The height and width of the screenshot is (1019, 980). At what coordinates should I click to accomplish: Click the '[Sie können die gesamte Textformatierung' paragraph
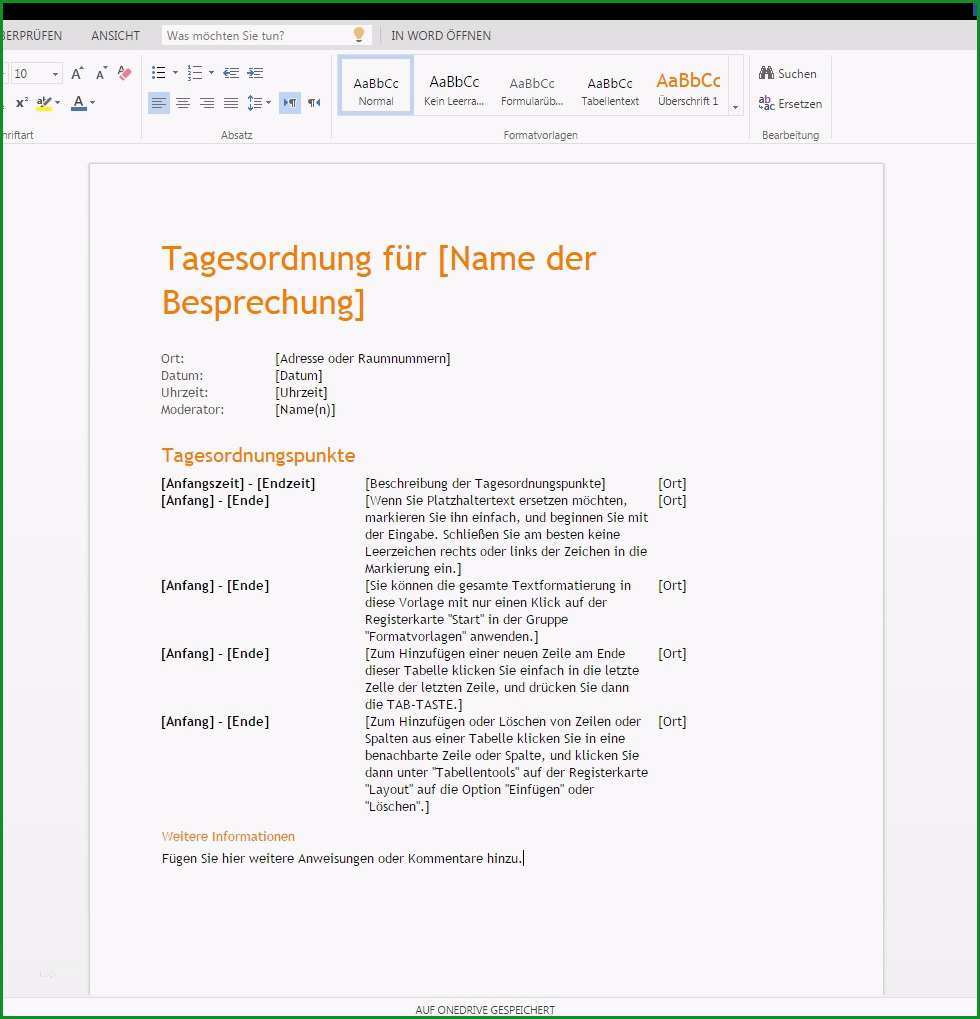point(498,611)
